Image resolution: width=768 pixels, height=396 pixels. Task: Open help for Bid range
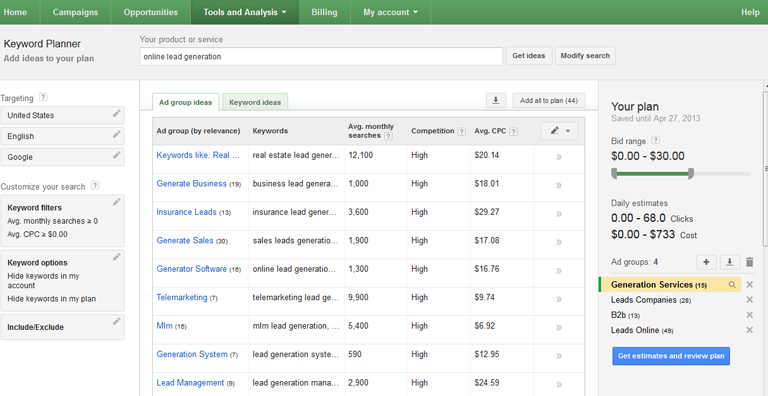tap(656, 141)
